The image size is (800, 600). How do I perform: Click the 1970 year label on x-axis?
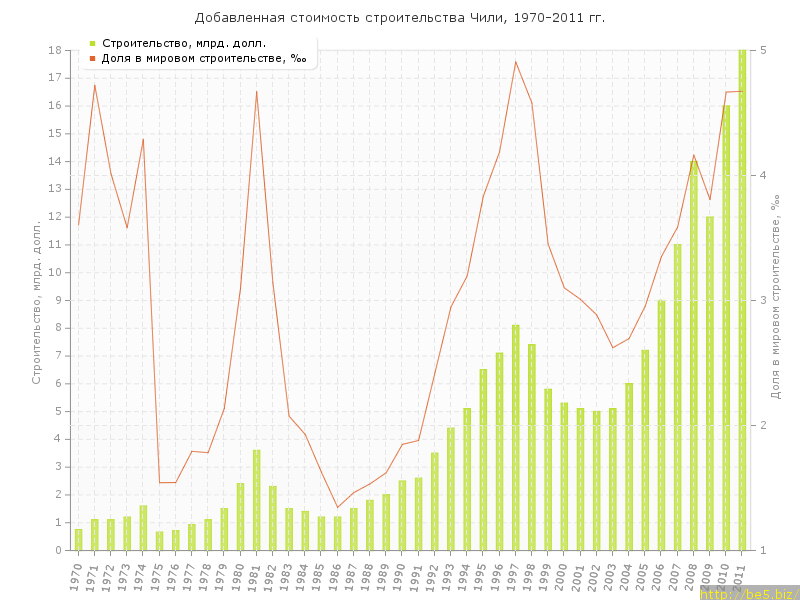click(x=77, y=574)
